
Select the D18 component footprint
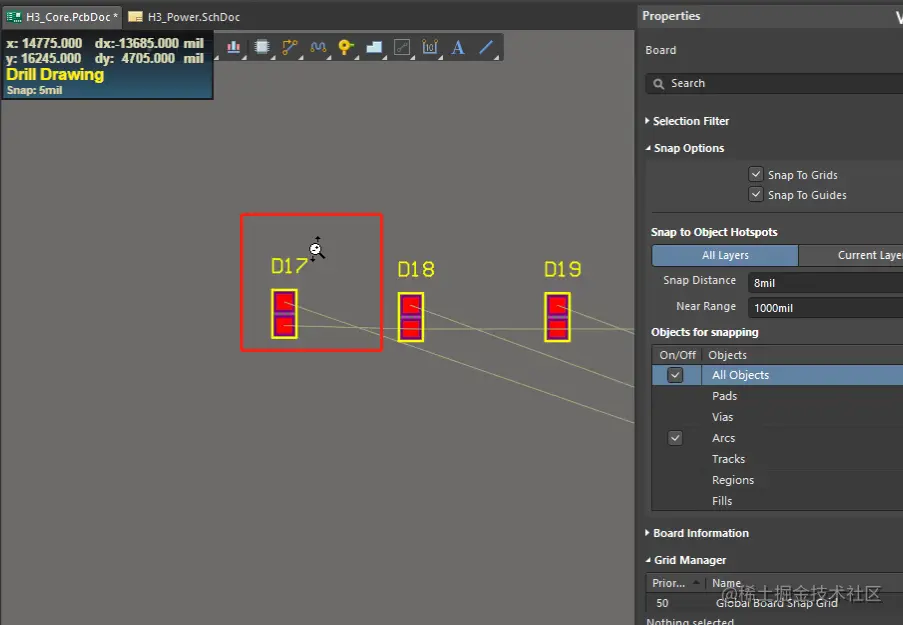(x=411, y=317)
